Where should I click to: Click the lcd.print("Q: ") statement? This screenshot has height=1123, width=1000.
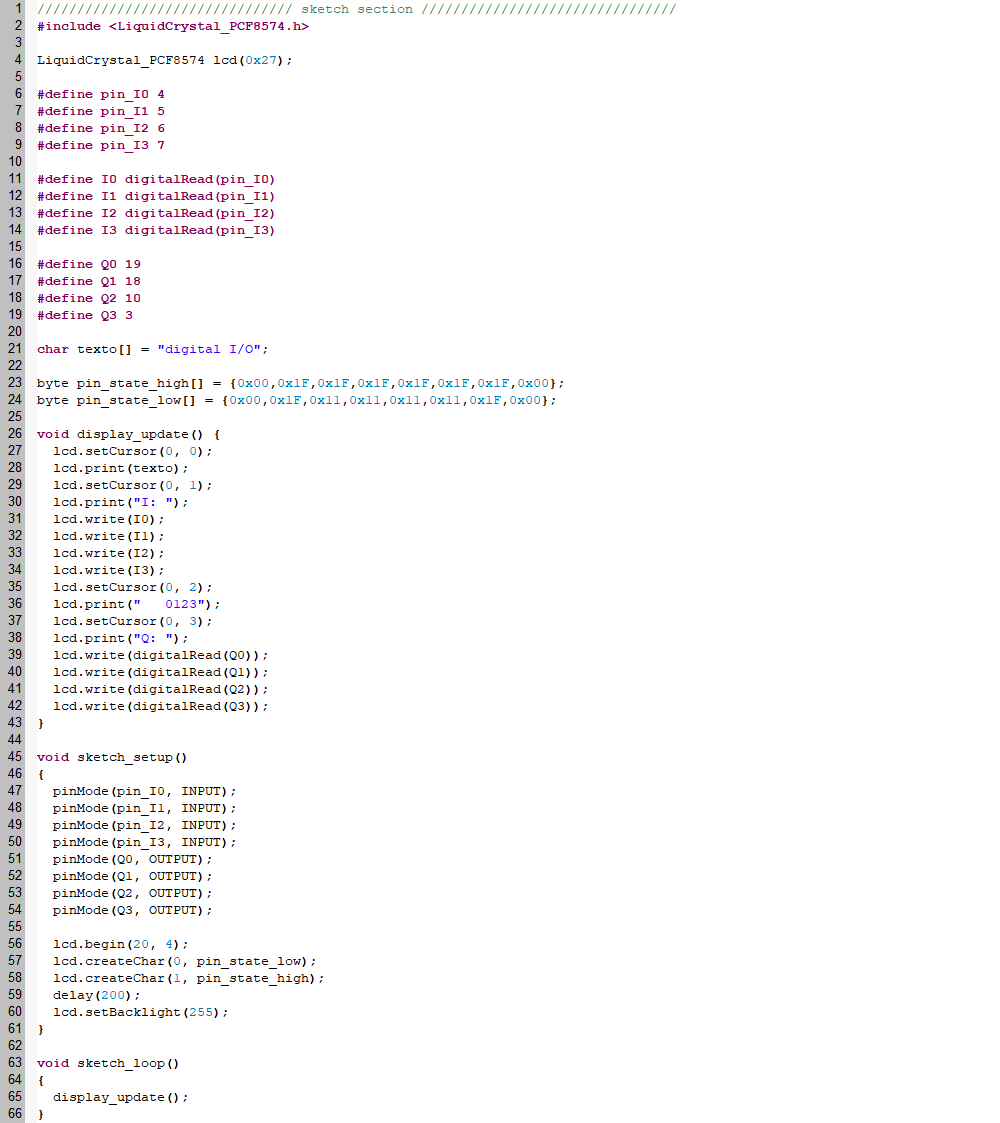click(x=120, y=638)
